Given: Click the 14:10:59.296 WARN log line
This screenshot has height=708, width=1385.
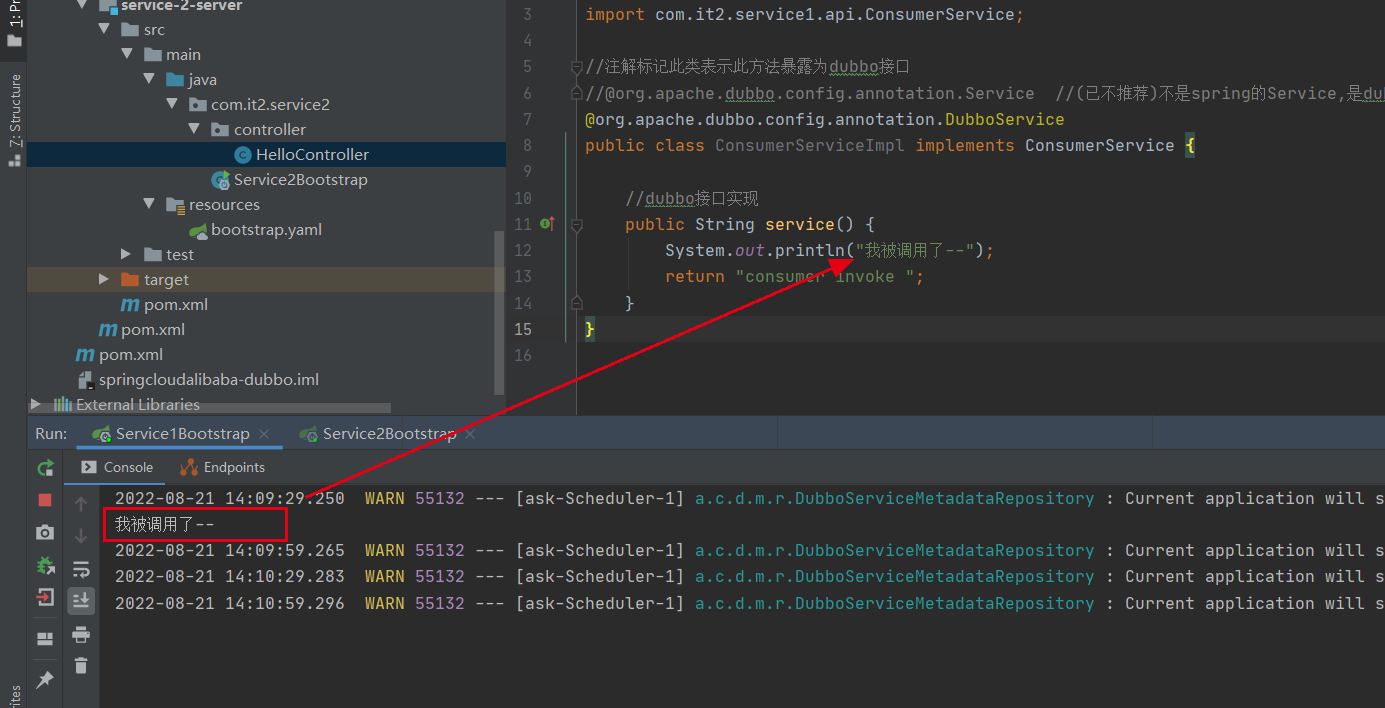Looking at the screenshot, I should click(750, 604).
